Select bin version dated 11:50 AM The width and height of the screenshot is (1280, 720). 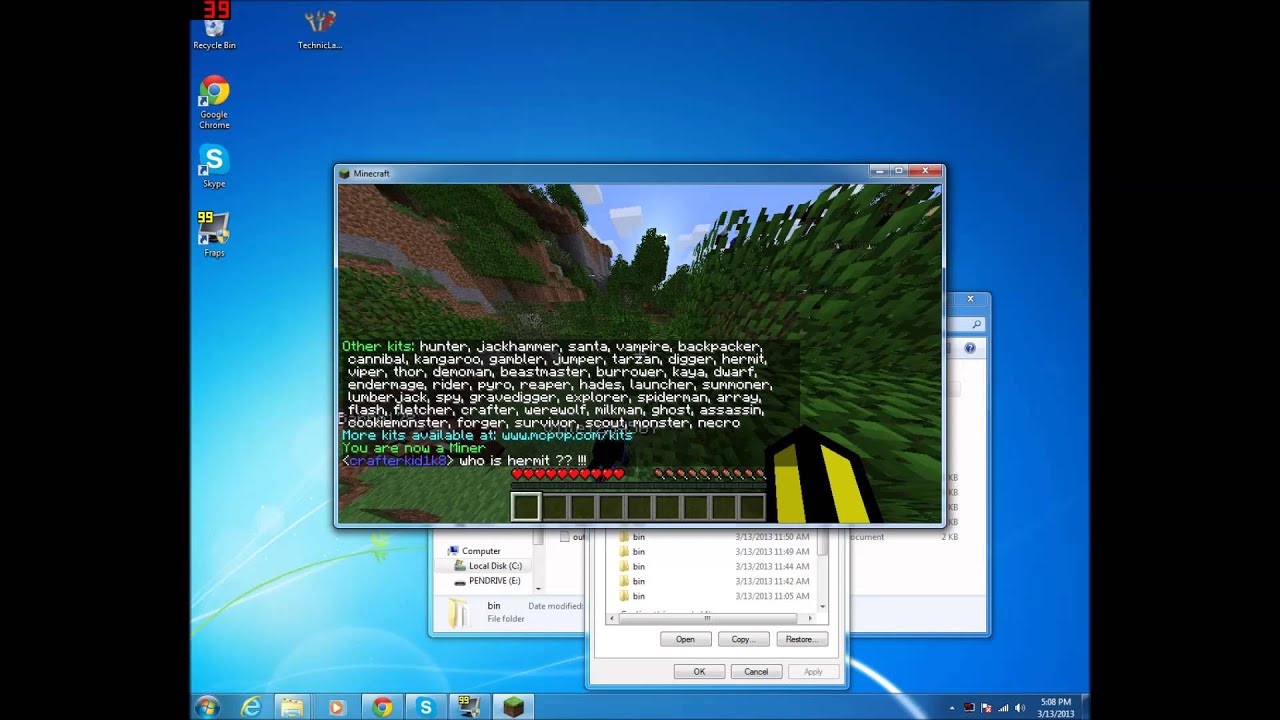coord(716,537)
